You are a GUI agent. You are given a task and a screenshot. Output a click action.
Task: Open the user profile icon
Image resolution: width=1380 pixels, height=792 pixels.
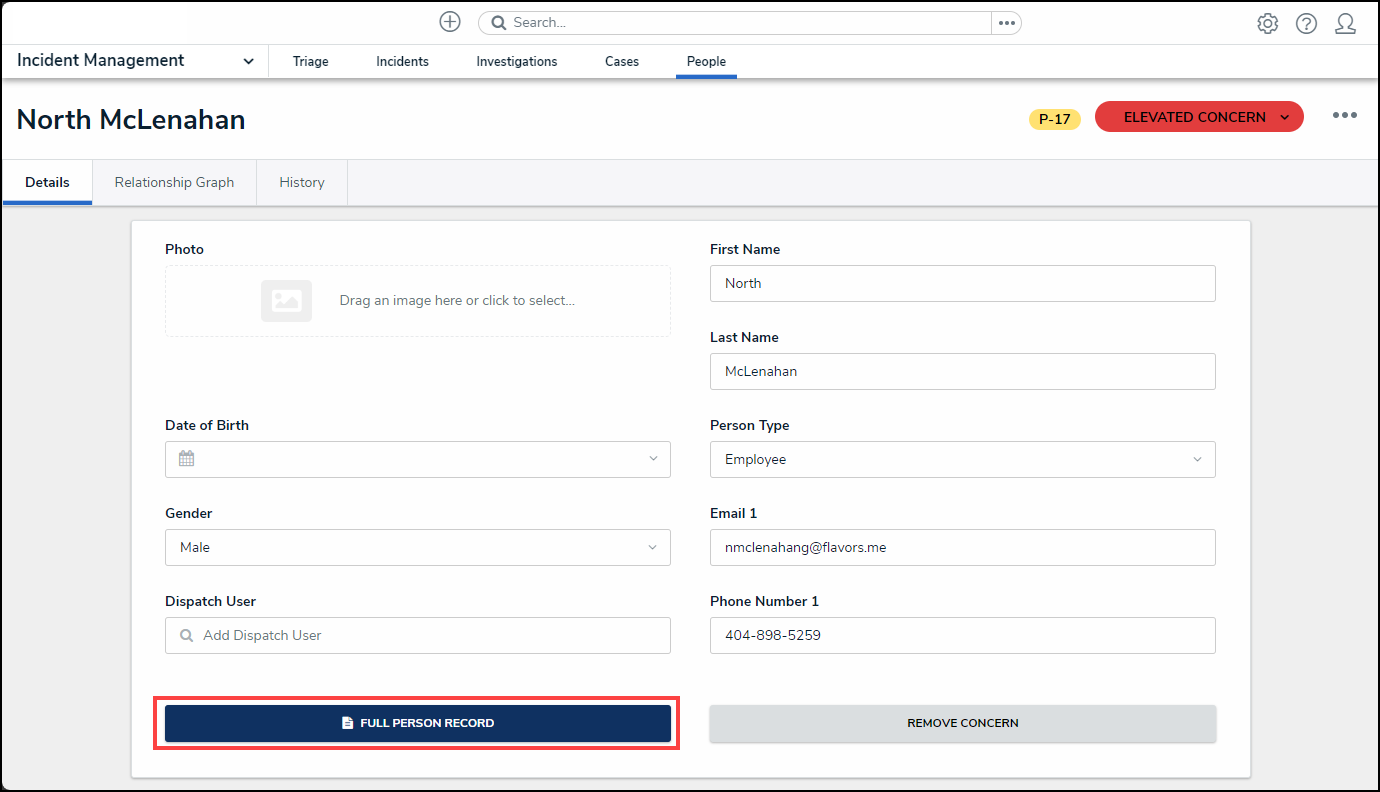1345,24
